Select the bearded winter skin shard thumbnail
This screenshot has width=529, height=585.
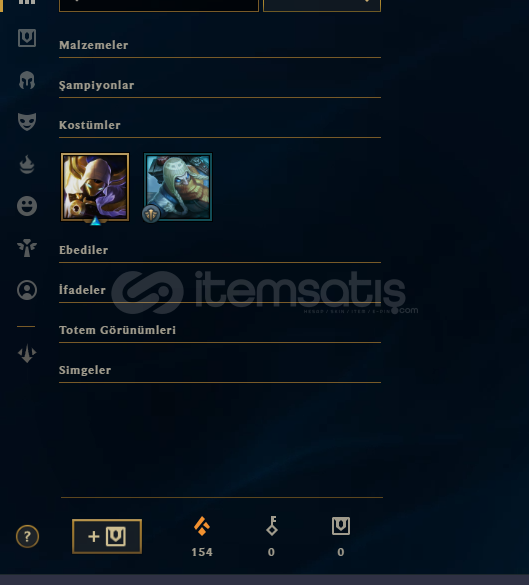click(x=178, y=187)
